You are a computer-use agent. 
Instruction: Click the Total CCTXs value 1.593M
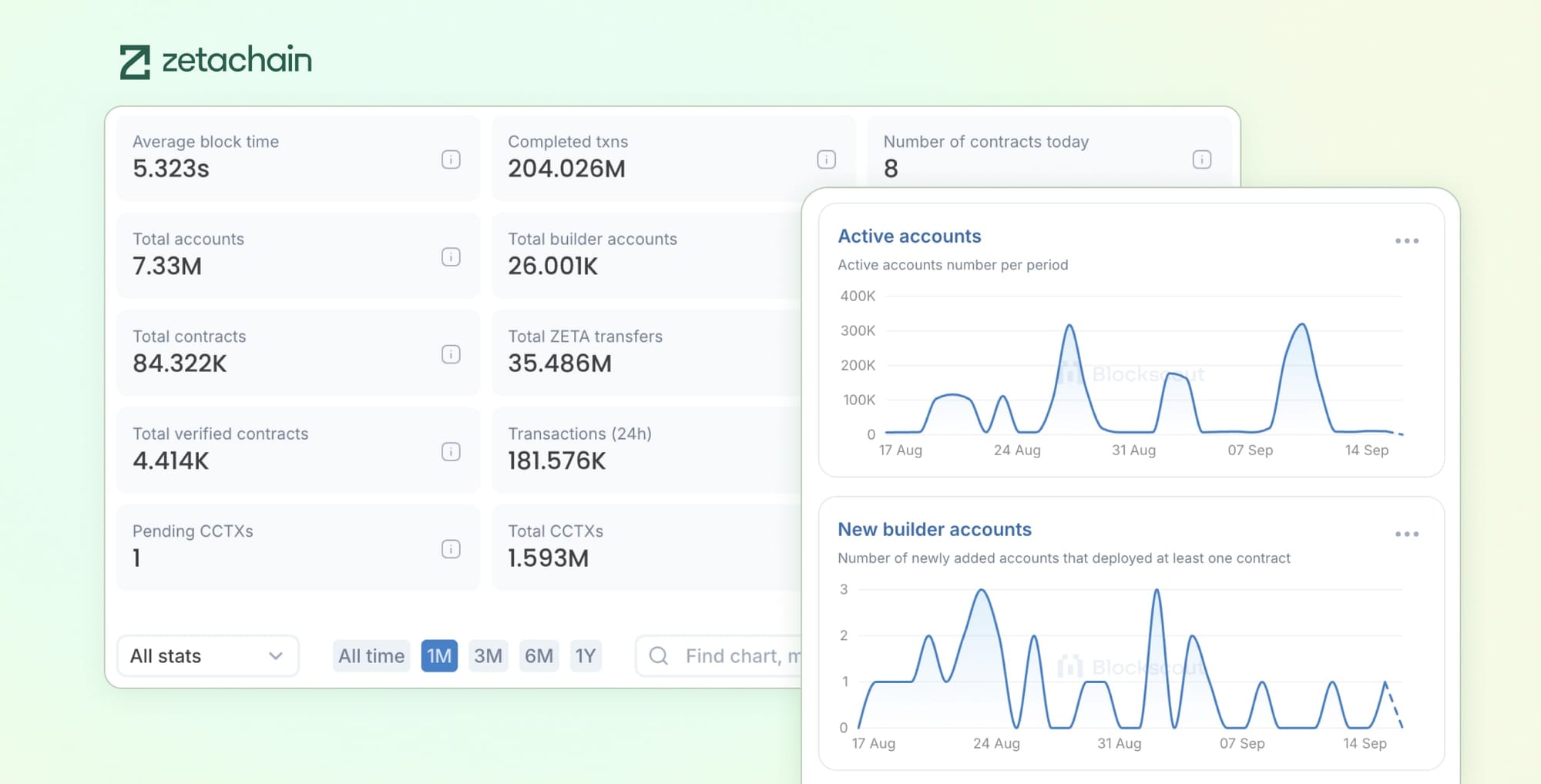pyautogui.click(x=548, y=558)
